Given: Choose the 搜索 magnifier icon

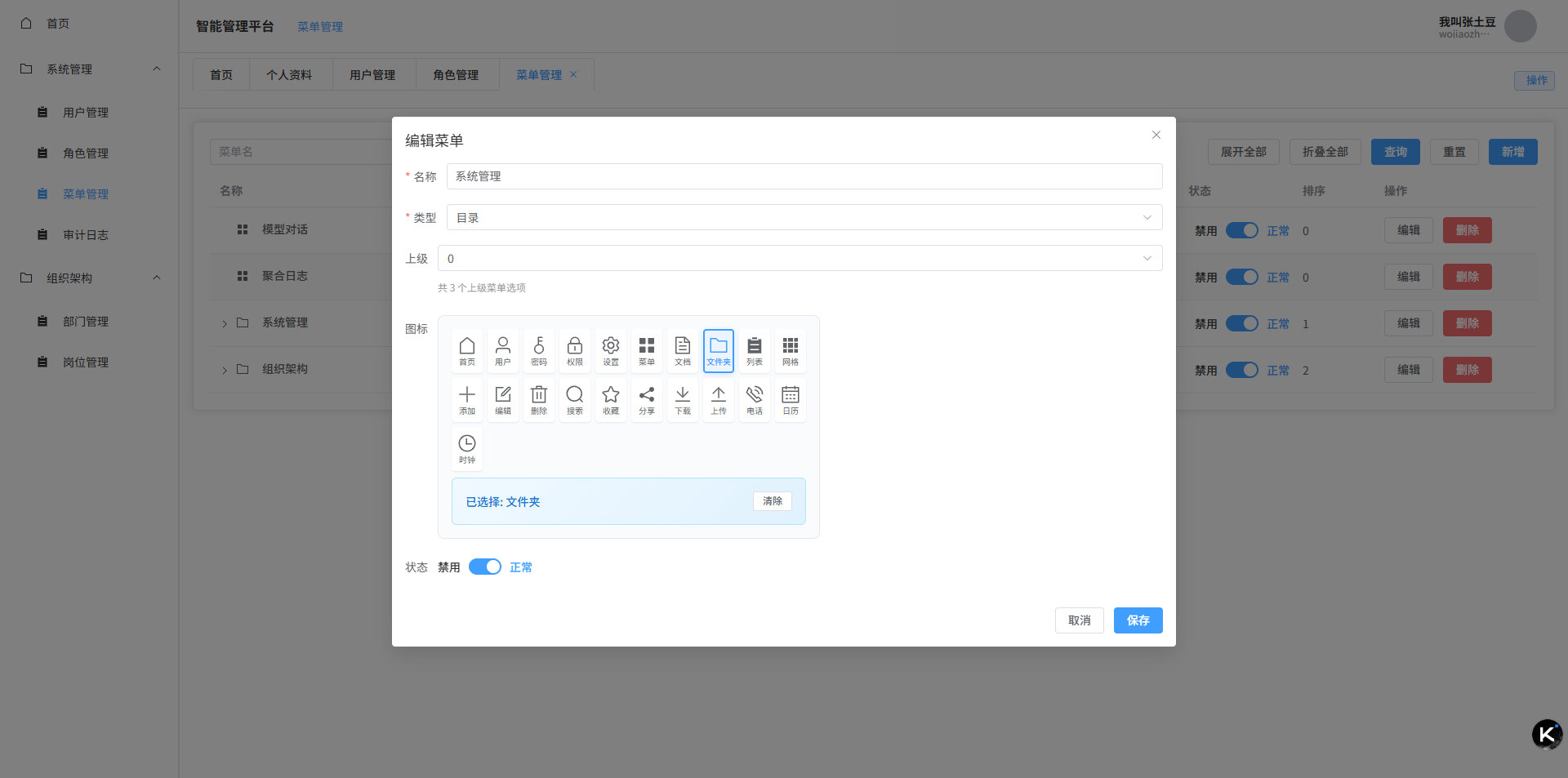Looking at the screenshot, I should (575, 400).
